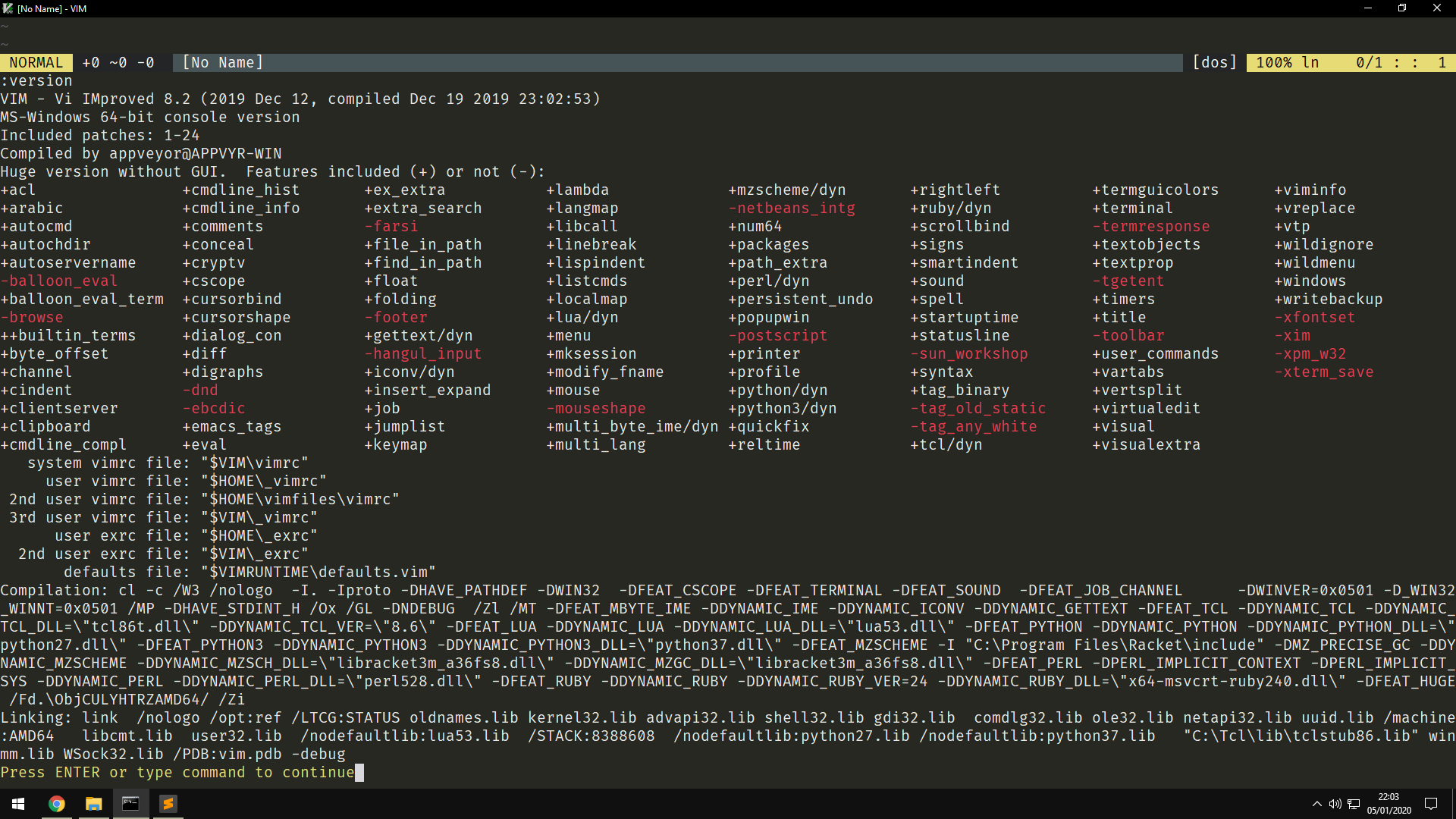Open the notification center icon

[1431, 804]
